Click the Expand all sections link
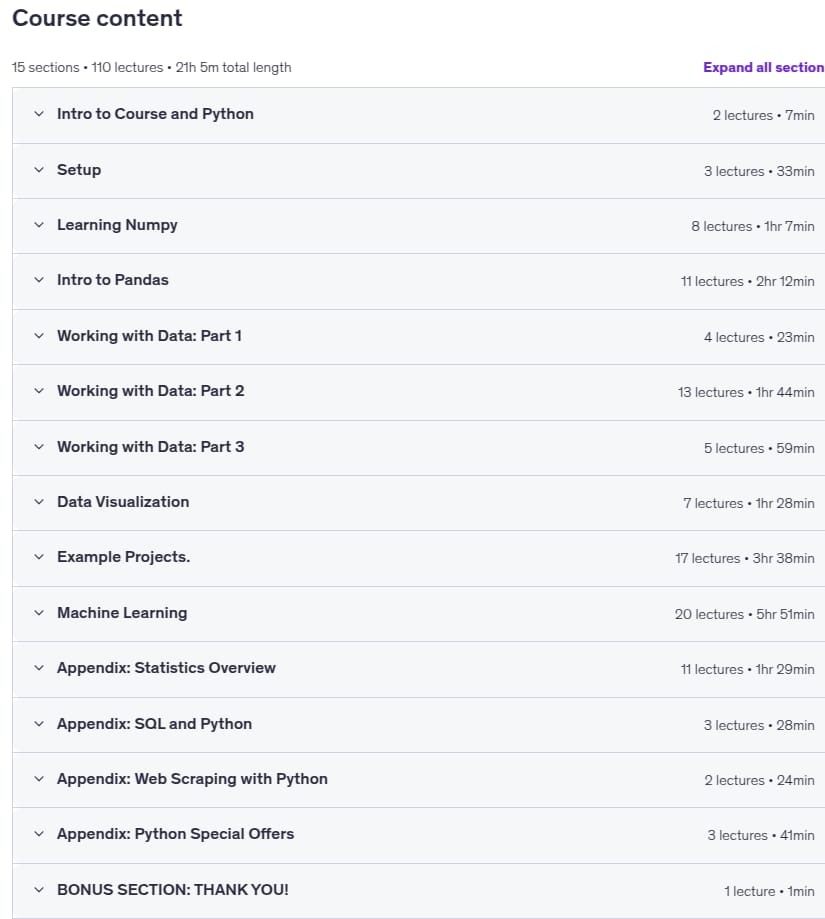The height and width of the screenshot is (919, 825). [x=763, y=67]
